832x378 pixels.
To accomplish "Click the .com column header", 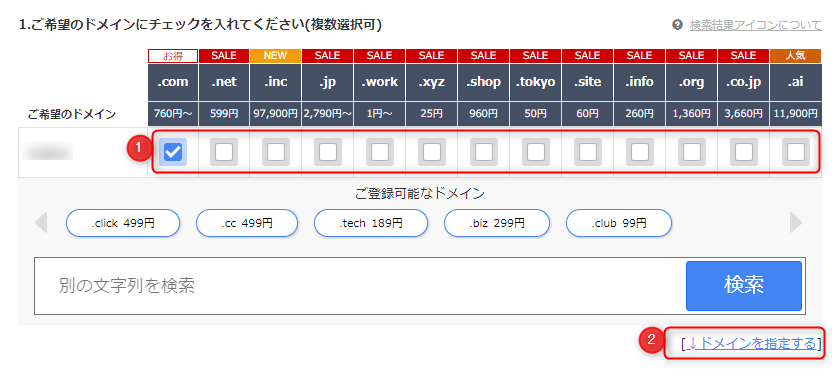I will [173, 82].
